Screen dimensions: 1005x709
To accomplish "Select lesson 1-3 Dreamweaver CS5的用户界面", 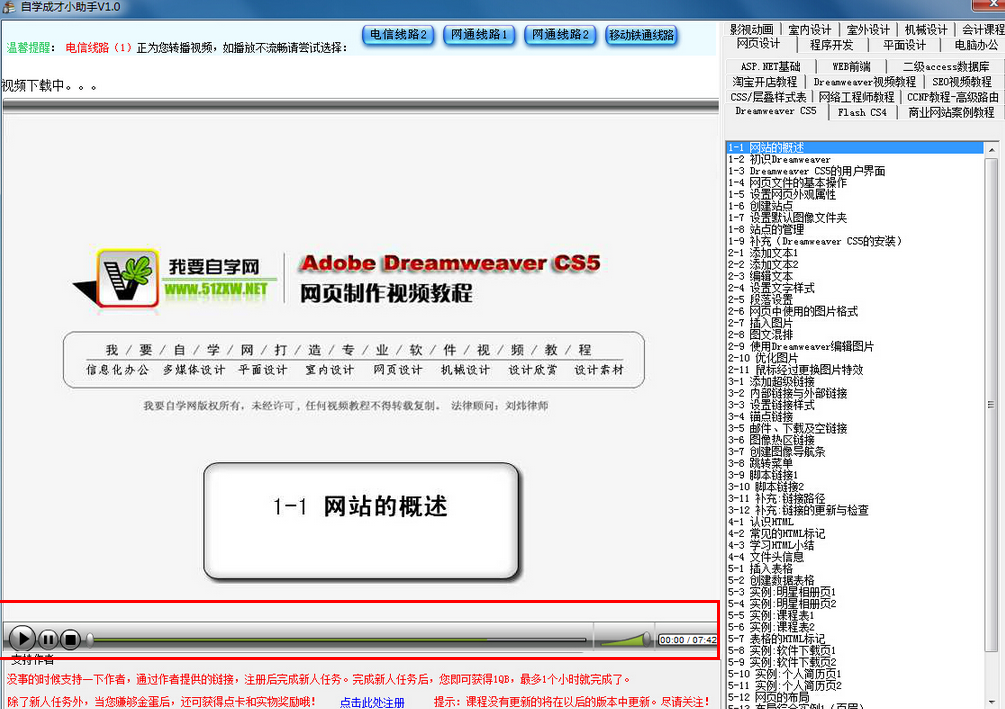I will click(x=854, y=171).
